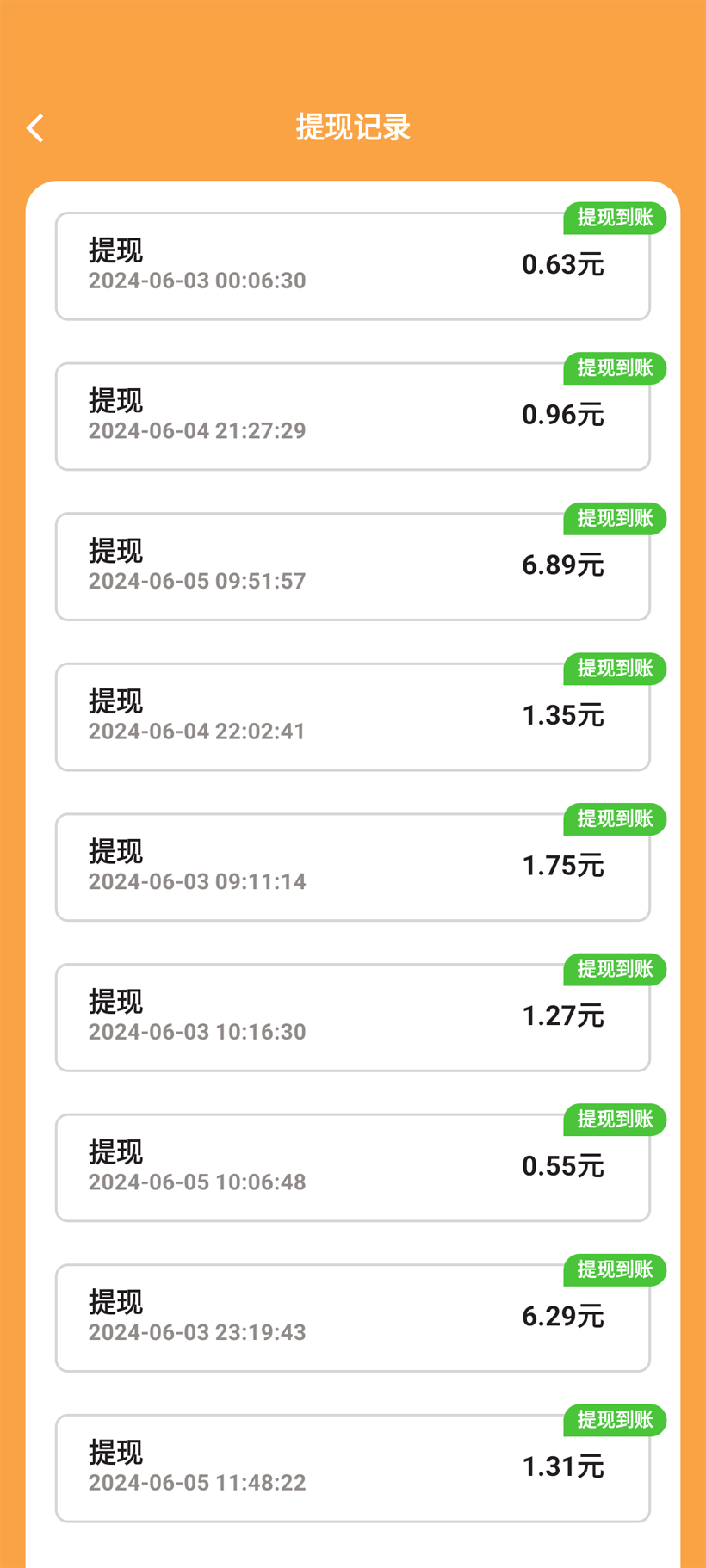Viewport: 706px width, 1568px height.
Task: Click the timestamp 2024-06-05 09:51:57
Action: 197,582
